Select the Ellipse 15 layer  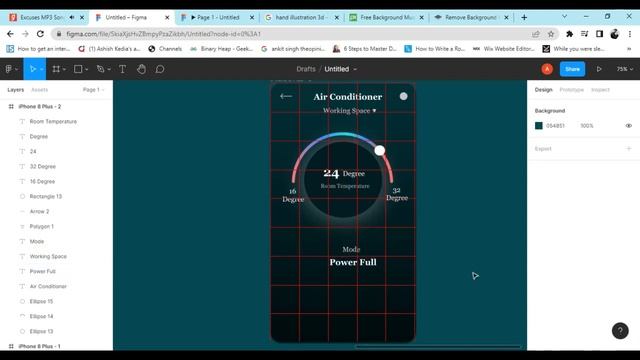(41, 301)
